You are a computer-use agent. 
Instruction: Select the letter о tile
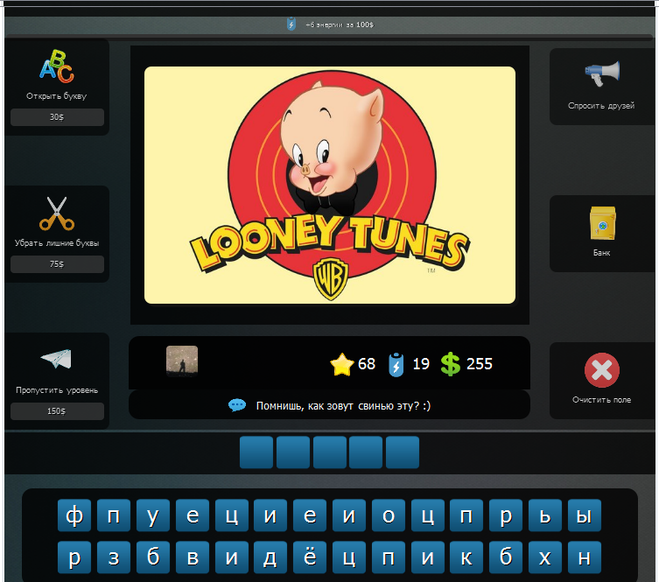388,516
